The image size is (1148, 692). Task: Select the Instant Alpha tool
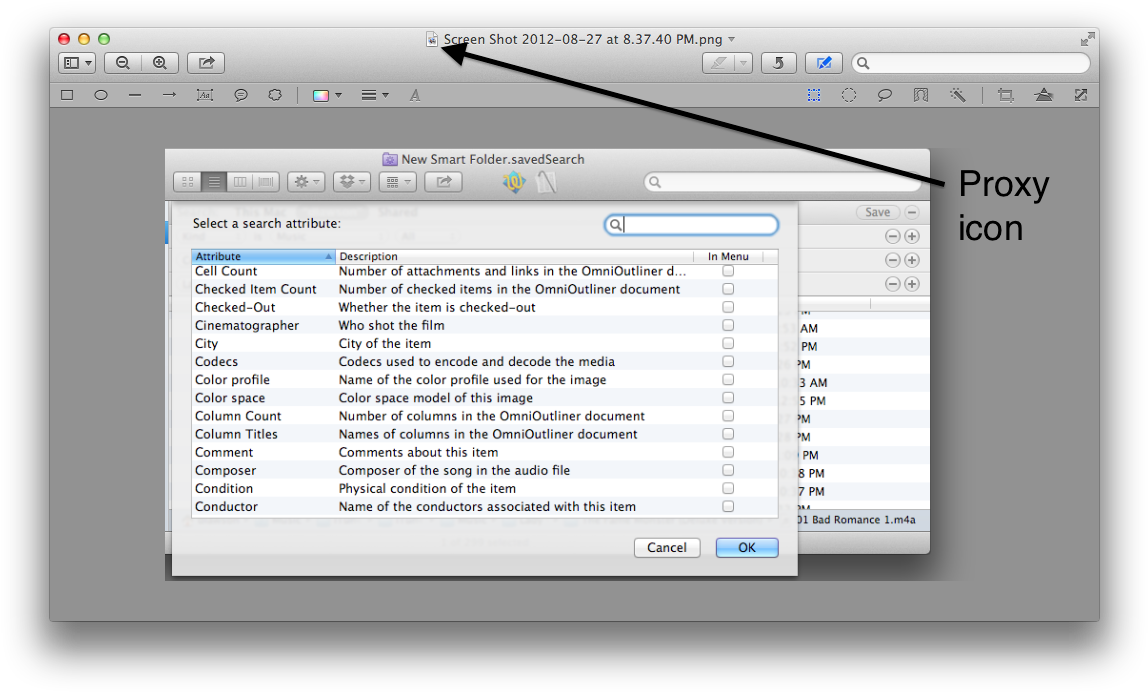[x=957, y=95]
